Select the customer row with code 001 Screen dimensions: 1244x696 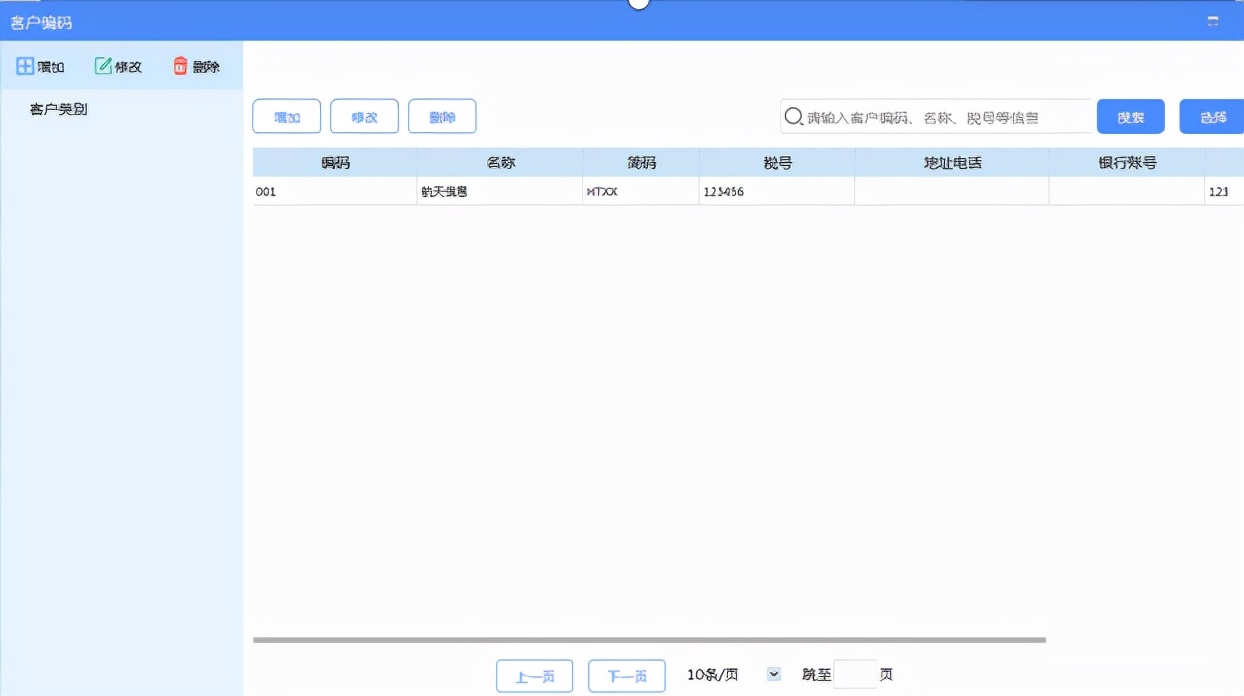click(x=500, y=190)
